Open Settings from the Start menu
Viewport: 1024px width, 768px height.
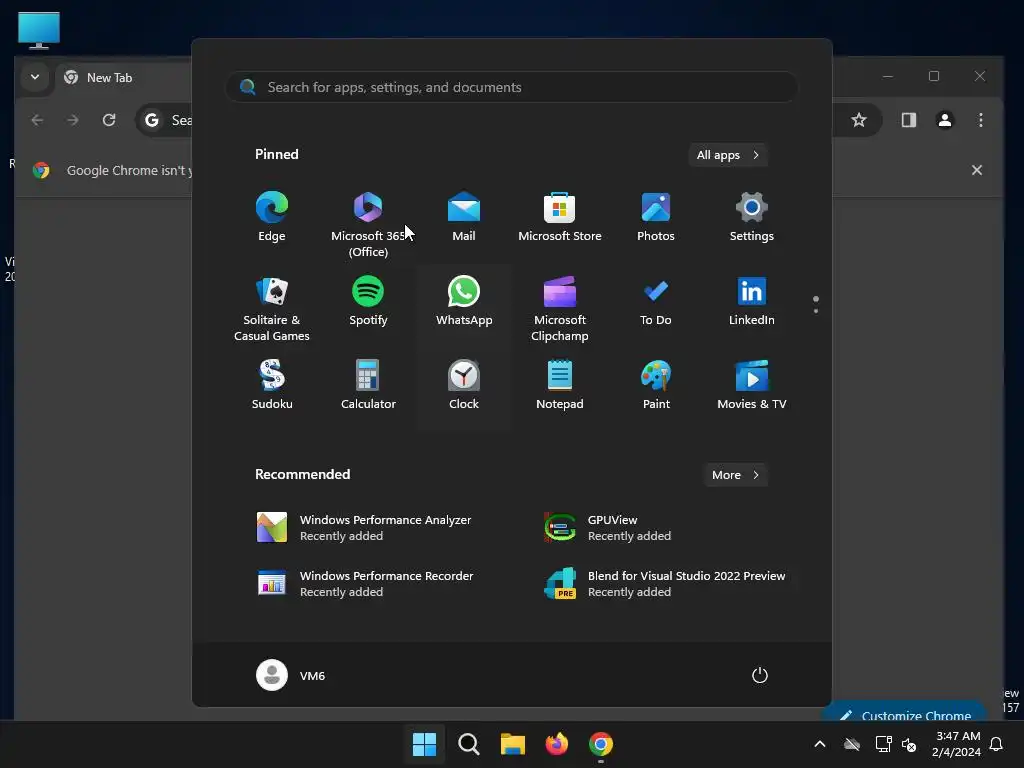click(x=752, y=218)
